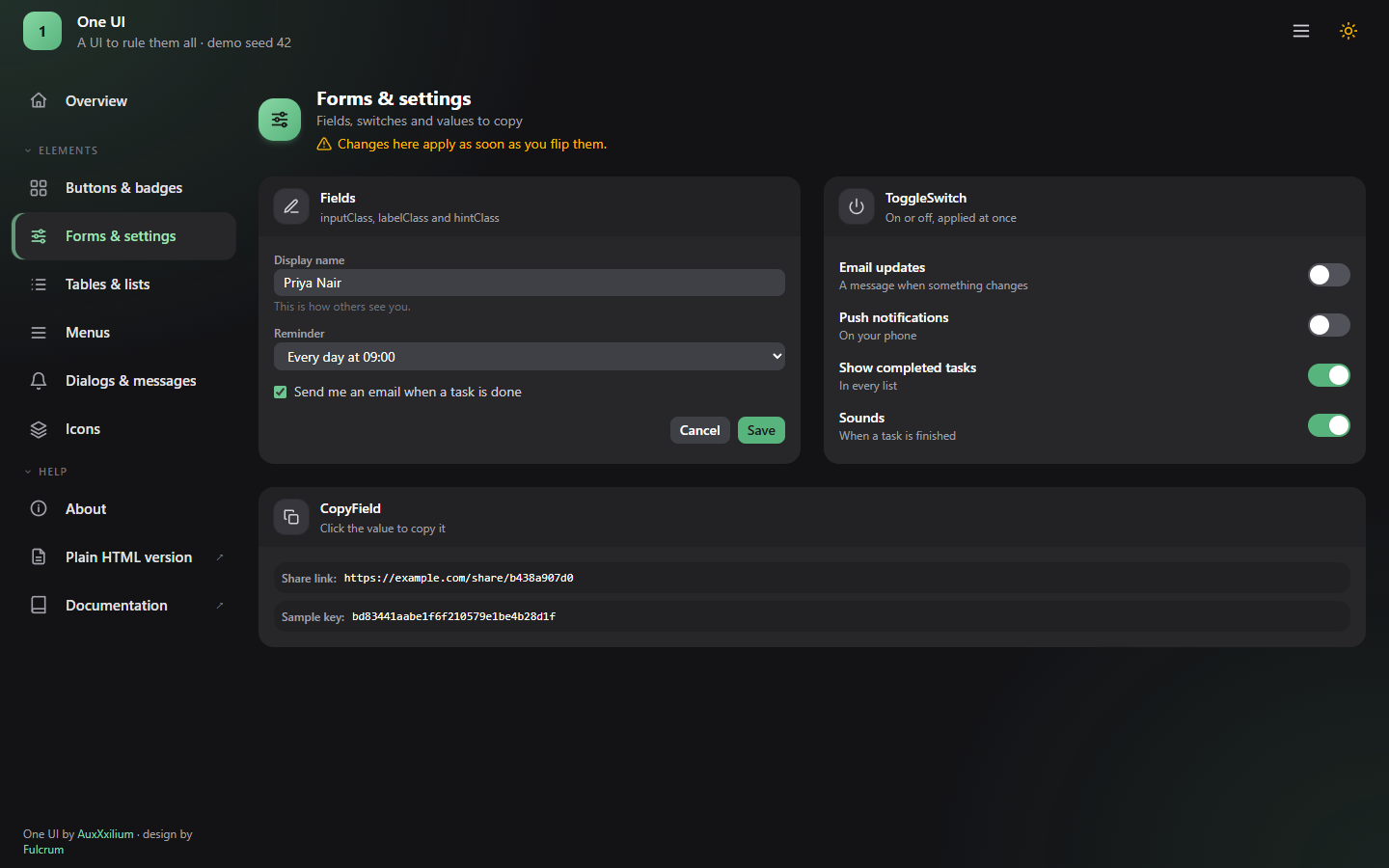
Task: Click the About info icon
Action: pyautogui.click(x=39, y=508)
